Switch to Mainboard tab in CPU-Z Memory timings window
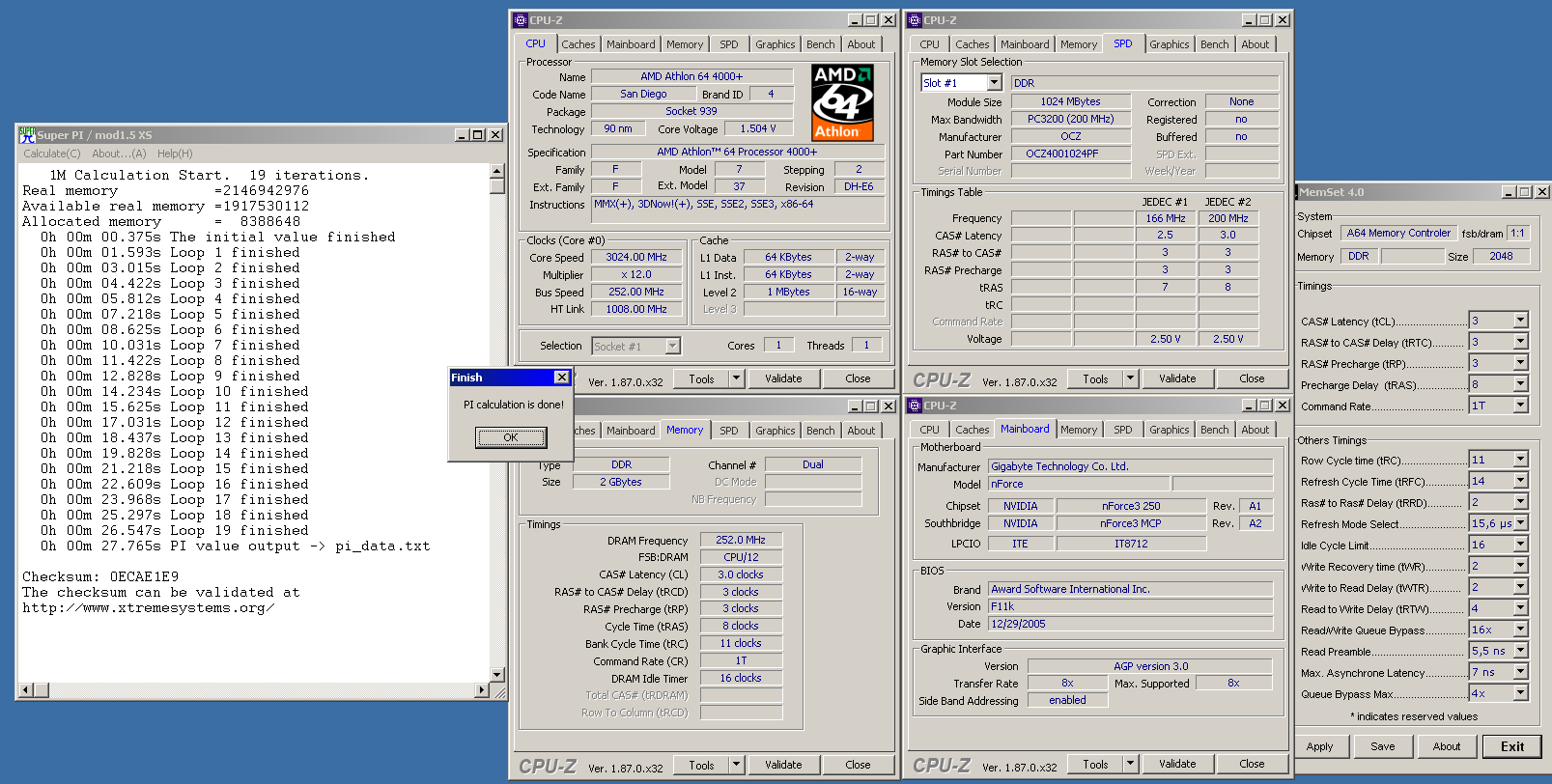This screenshot has height=784, width=1552. 631,431
